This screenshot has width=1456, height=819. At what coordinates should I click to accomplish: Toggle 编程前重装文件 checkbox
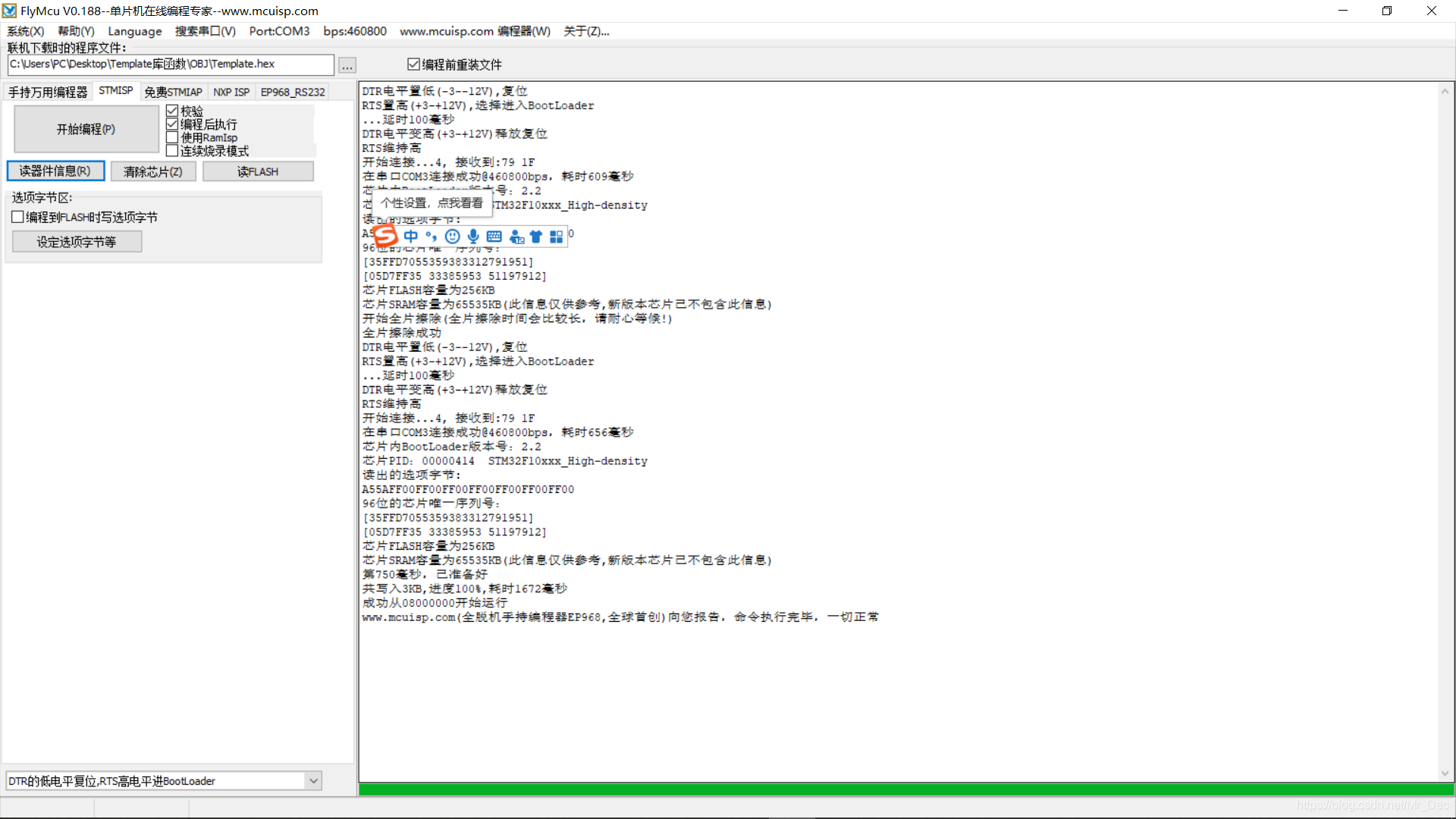(x=413, y=64)
